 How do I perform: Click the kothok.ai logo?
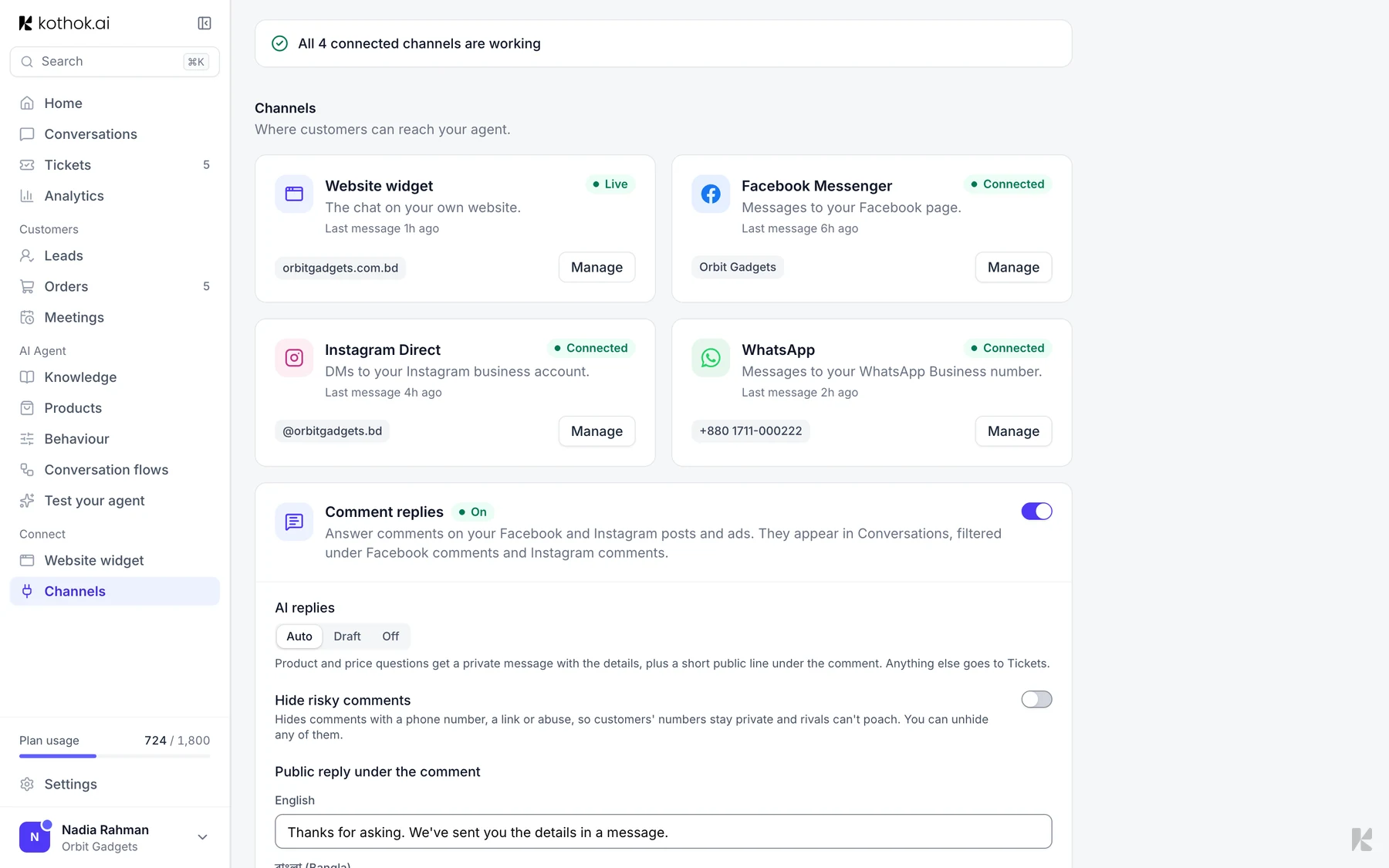pyautogui.click(x=64, y=23)
